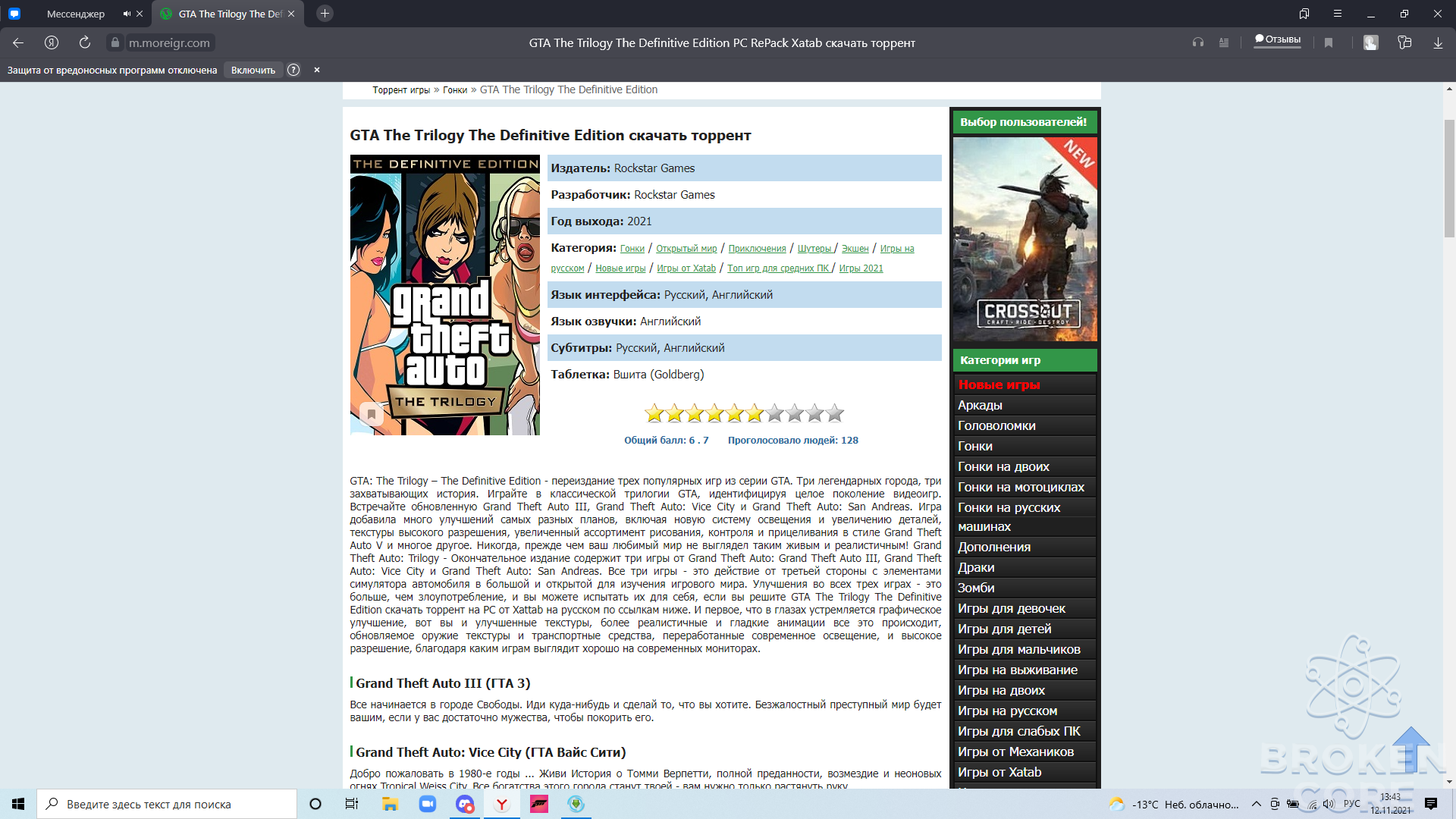Rate the game with the first star
This screenshot has height=819, width=1456.
(654, 413)
